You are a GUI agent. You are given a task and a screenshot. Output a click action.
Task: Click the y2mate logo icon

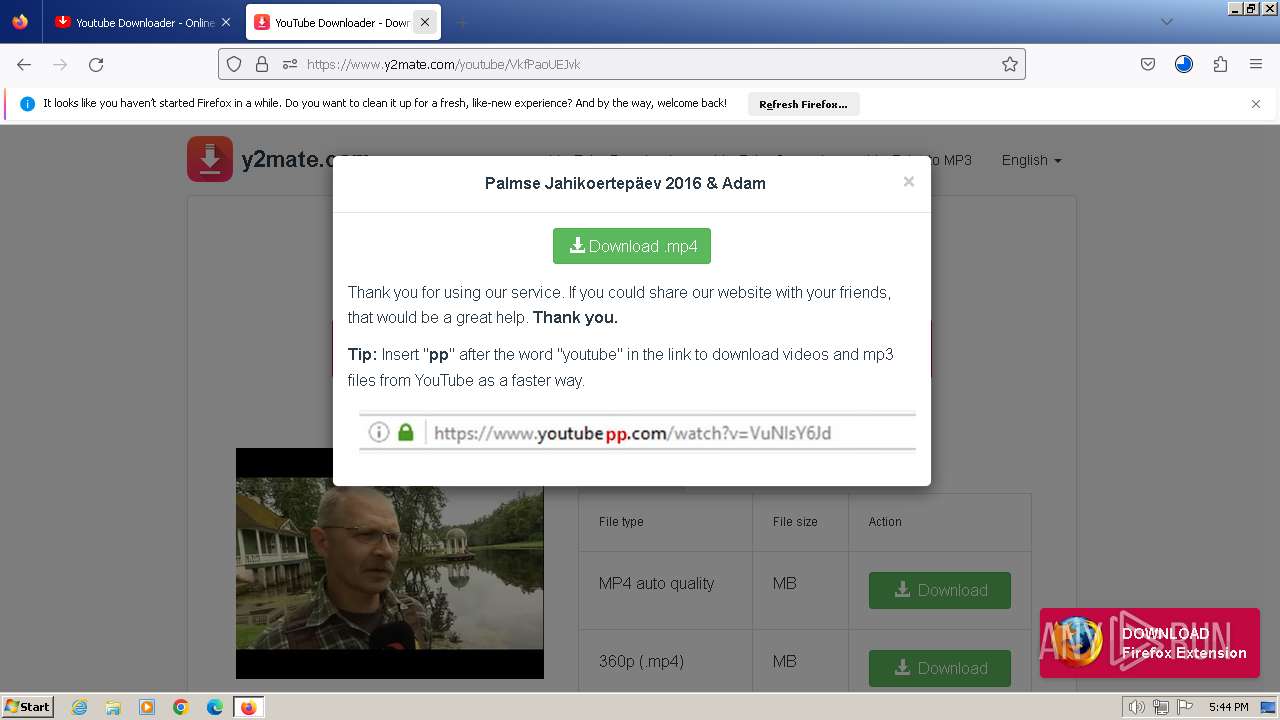pos(210,159)
